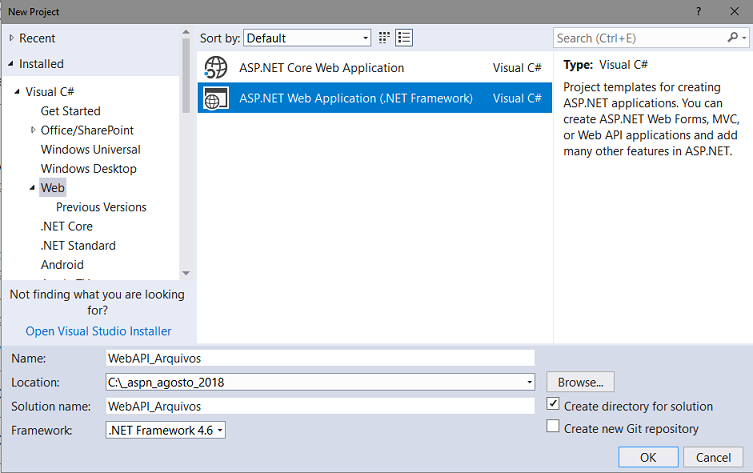This screenshot has width=753, height=473.
Task: Select Office/SharePoint category
Action: [x=87, y=130]
